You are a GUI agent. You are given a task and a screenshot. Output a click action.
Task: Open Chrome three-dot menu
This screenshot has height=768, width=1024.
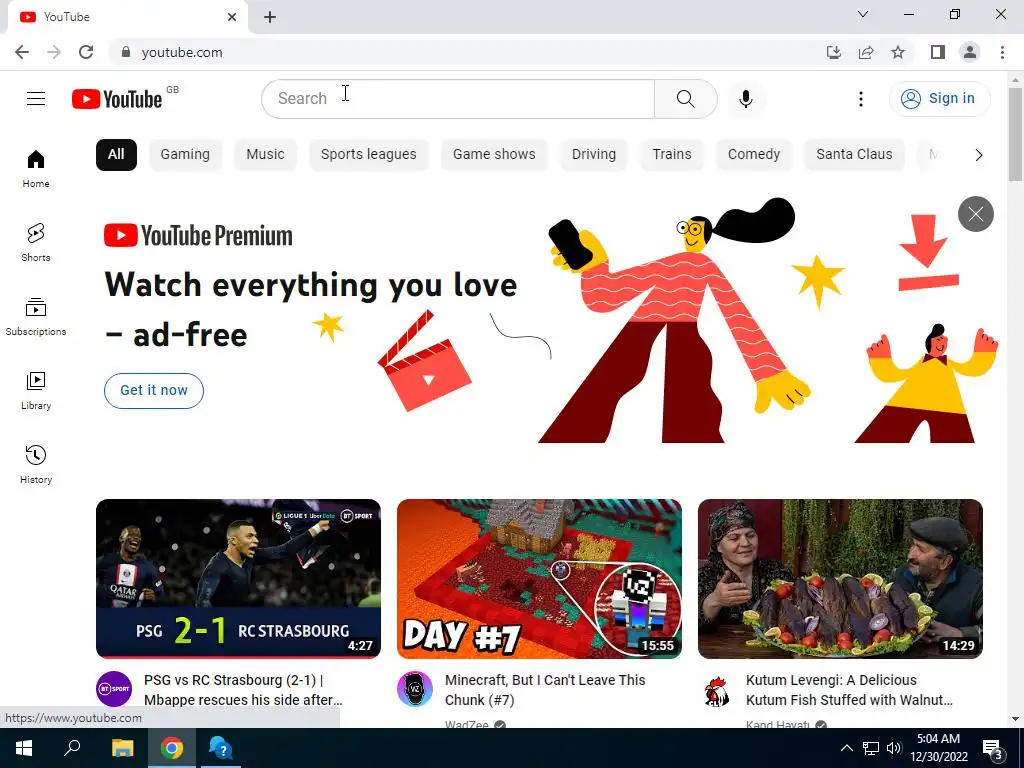pos(1002,52)
